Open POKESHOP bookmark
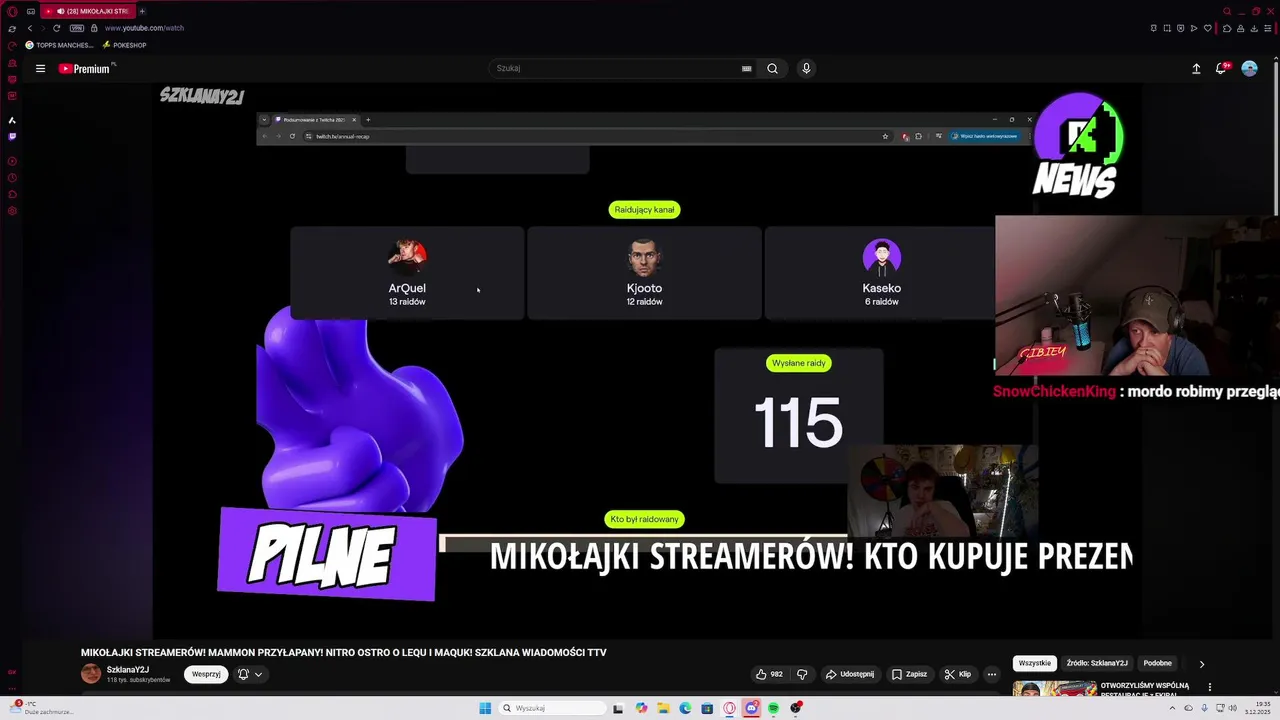 (x=124, y=45)
